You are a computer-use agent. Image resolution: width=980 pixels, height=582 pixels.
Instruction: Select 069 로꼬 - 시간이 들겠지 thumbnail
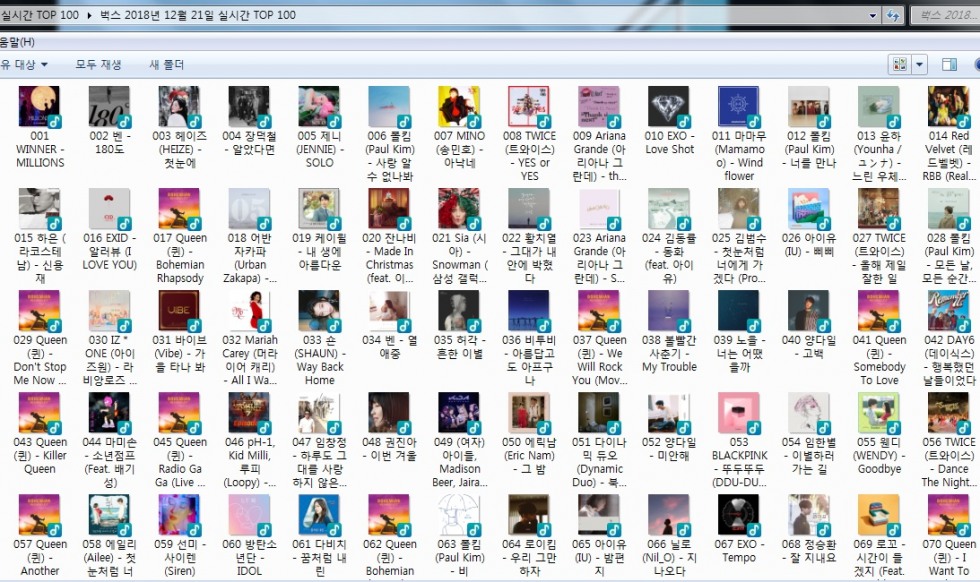[879, 516]
